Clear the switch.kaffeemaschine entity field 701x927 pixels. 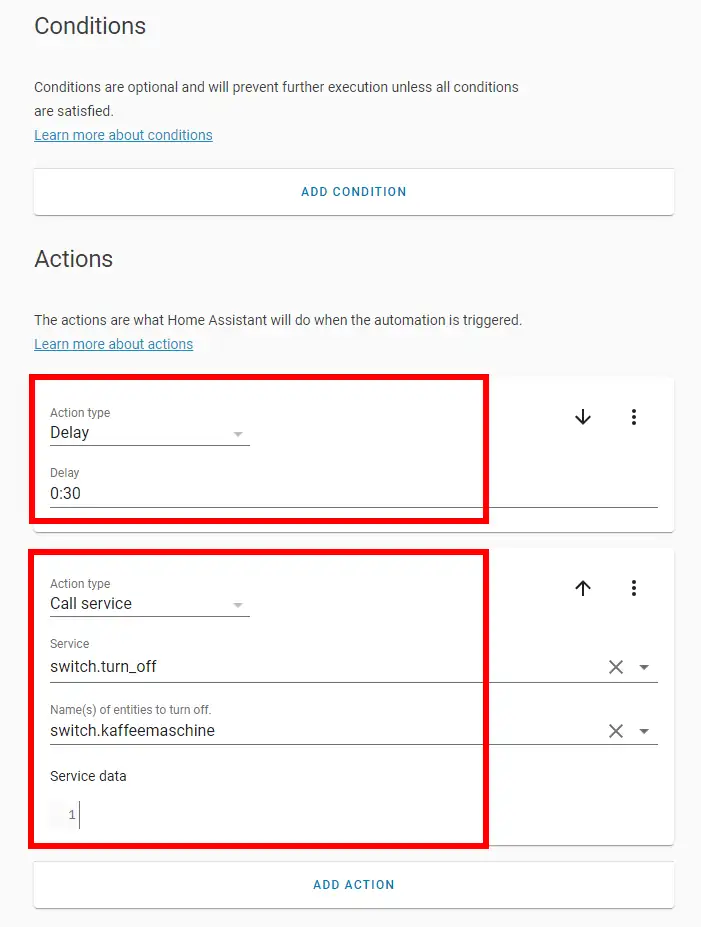pos(616,731)
